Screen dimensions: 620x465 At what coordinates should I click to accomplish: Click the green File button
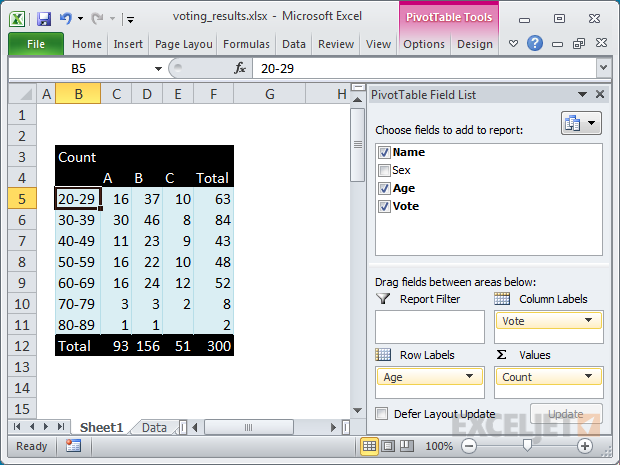coord(36,44)
